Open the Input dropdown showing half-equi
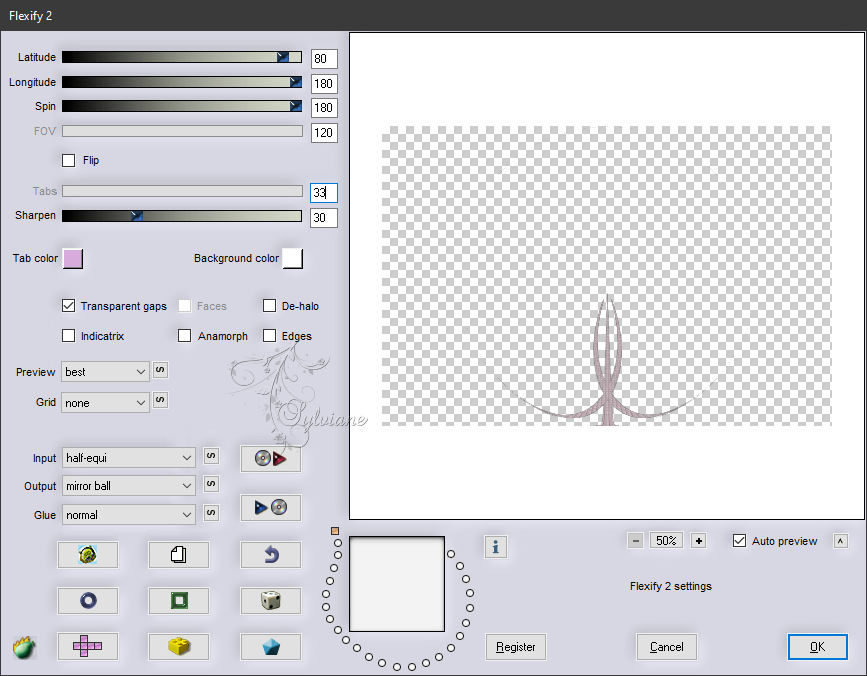Viewport: 867px width, 676px height. (129, 458)
